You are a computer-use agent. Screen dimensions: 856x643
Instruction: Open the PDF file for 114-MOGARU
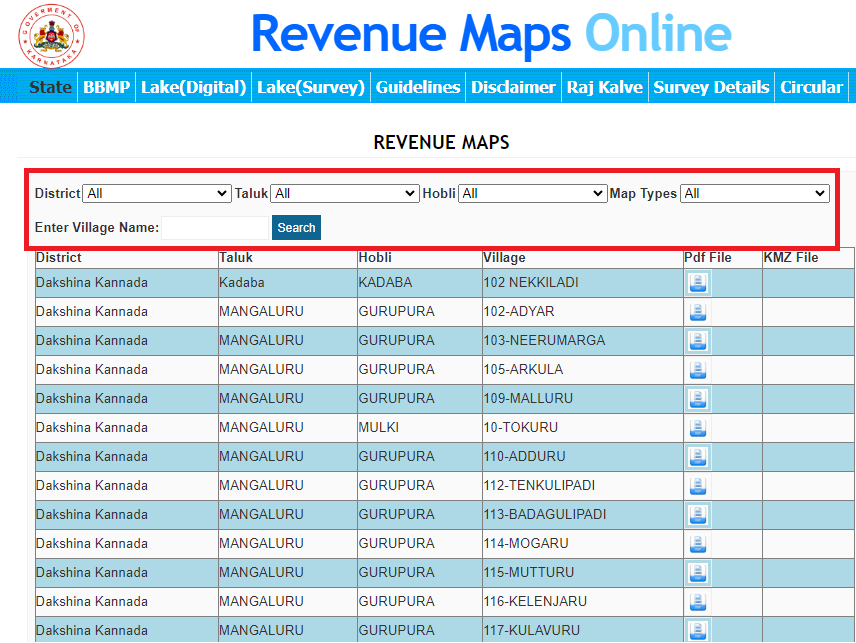(x=697, y=544)
